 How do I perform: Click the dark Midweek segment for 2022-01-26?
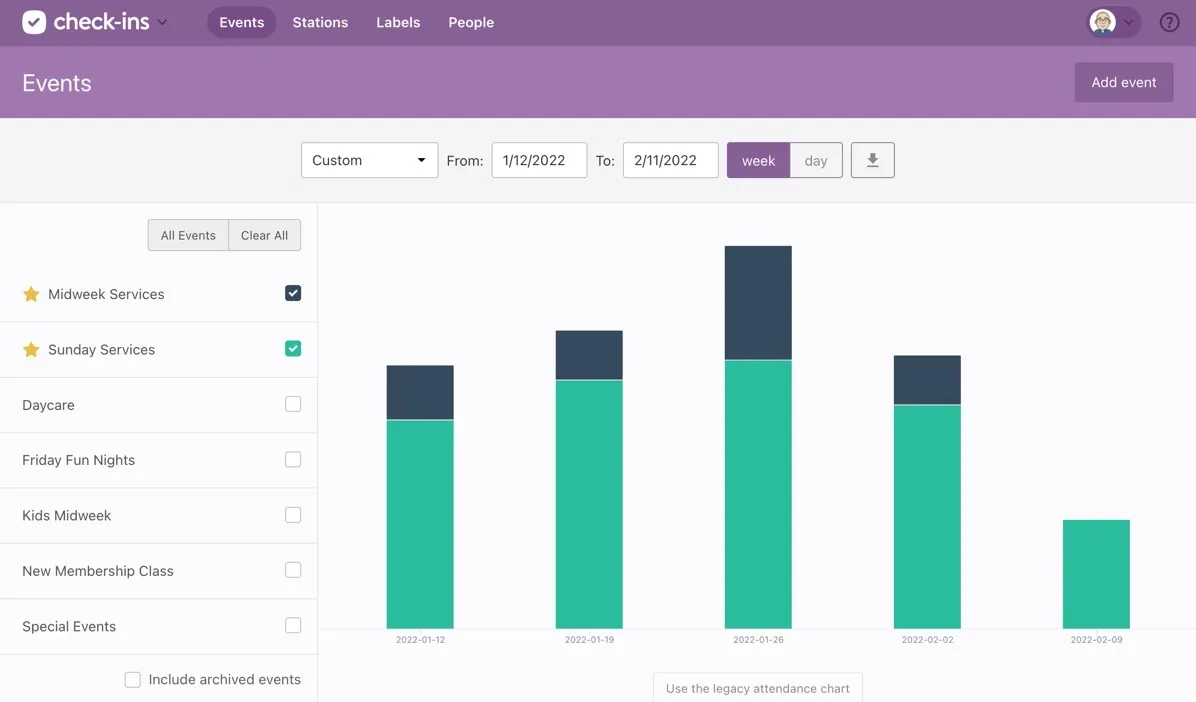[758, 302]
